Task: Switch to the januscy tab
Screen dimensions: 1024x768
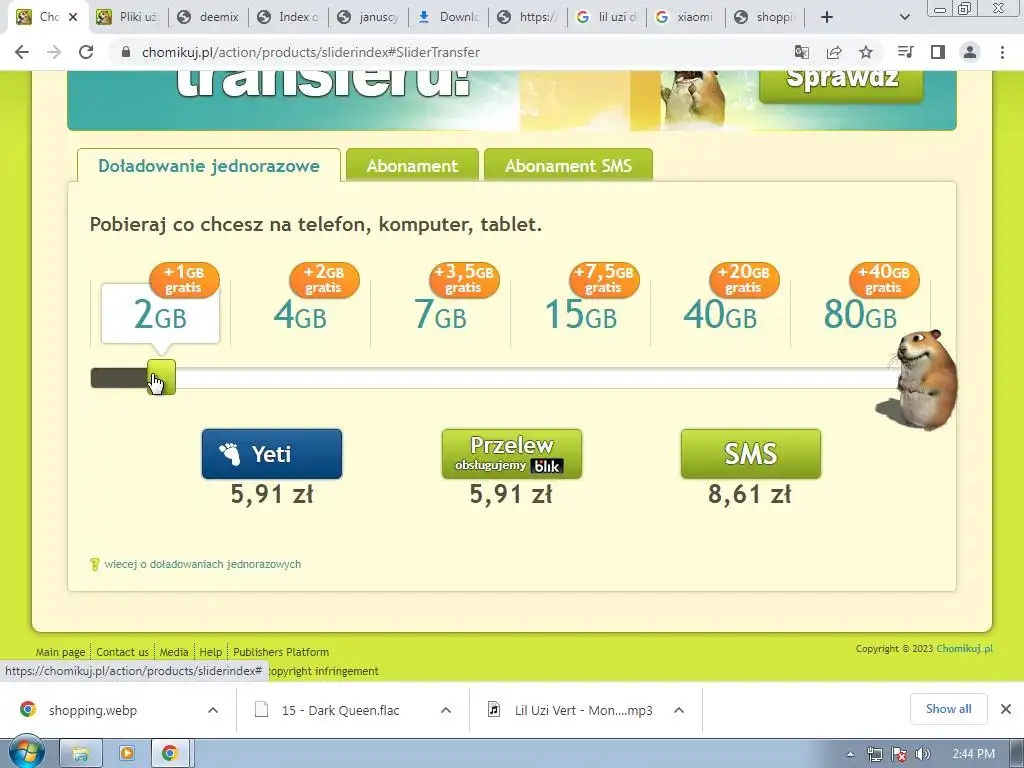Action: [x=368, y=17]
